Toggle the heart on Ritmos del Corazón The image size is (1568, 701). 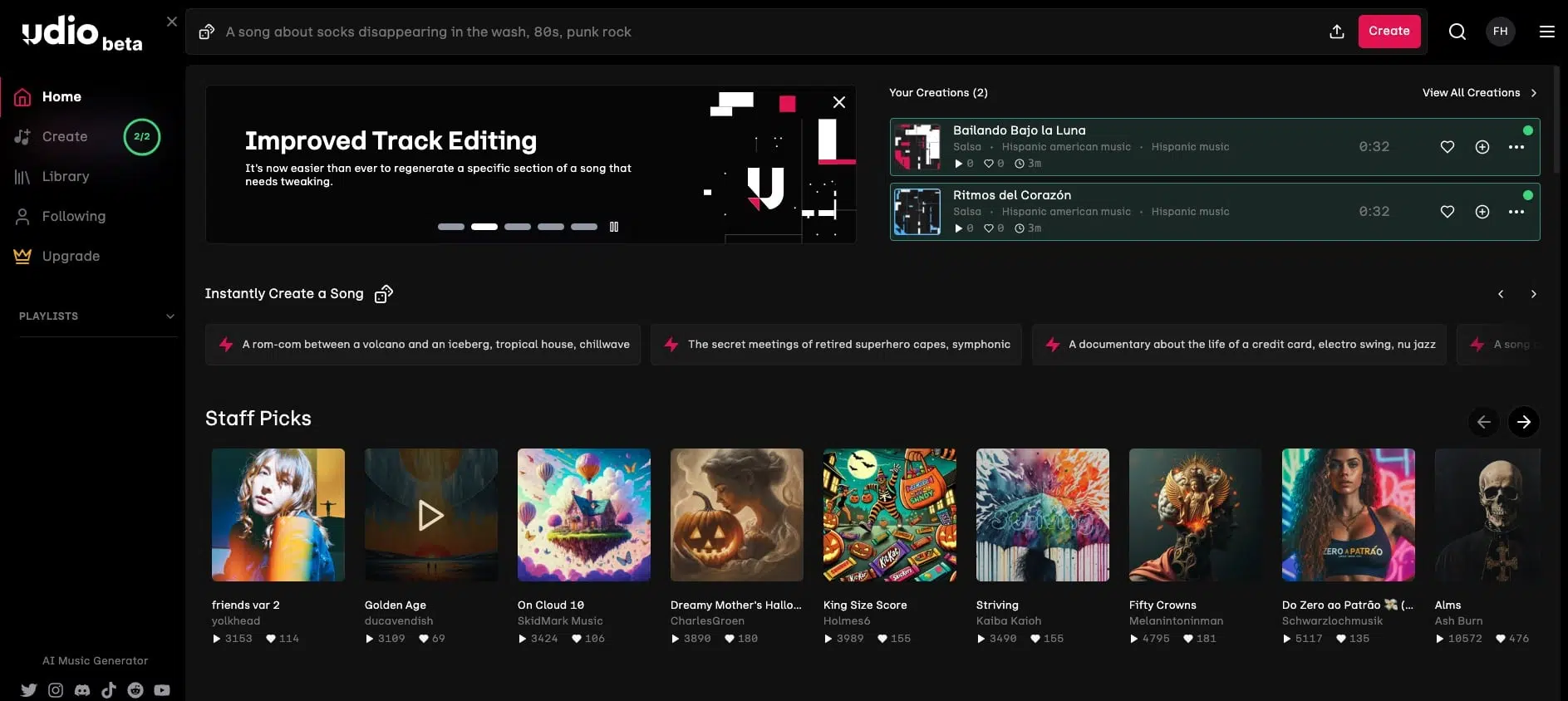(1447, 212)
